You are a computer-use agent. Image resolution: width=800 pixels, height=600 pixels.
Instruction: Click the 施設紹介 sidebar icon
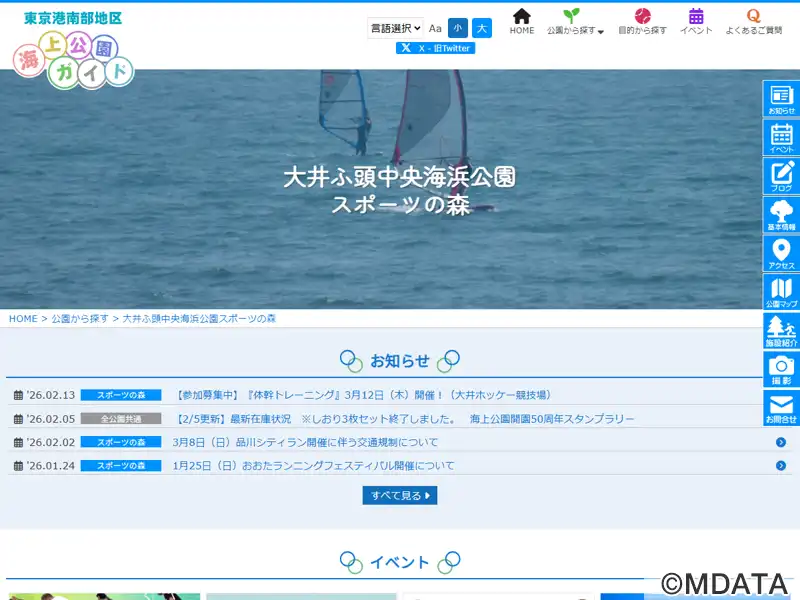click(781, 331)
